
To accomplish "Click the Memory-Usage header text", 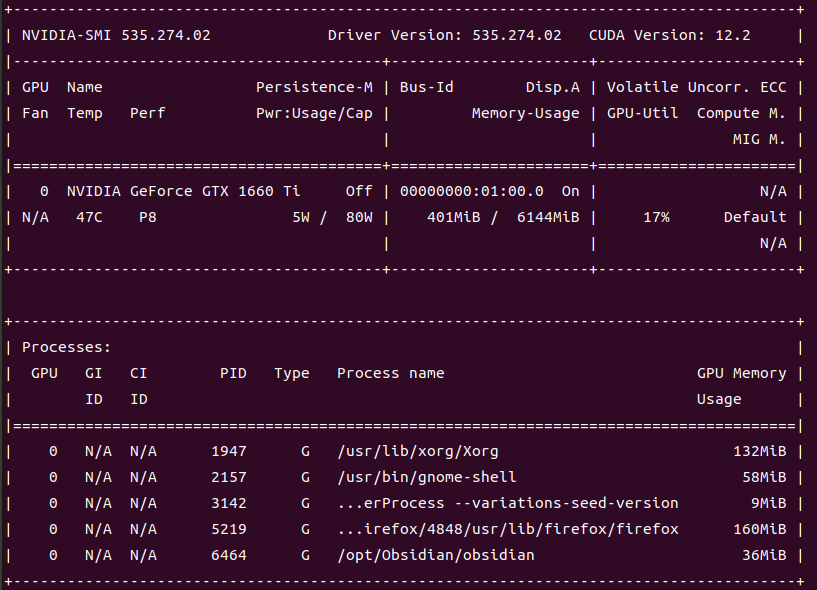I will click(x=525, y=113).
